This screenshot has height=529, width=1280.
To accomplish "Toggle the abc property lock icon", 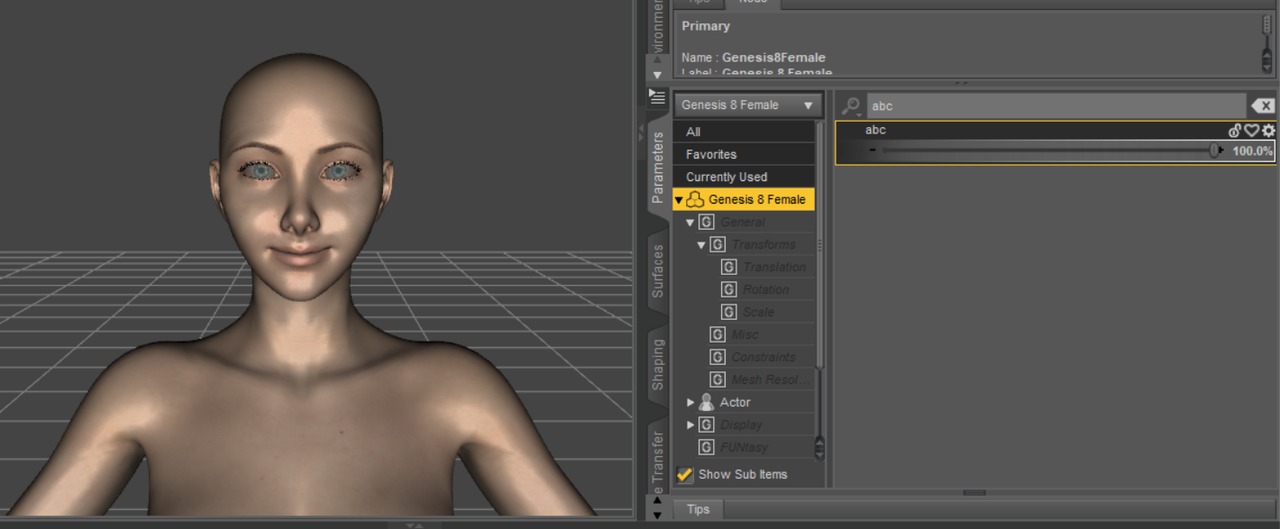I will (1235, 131).
